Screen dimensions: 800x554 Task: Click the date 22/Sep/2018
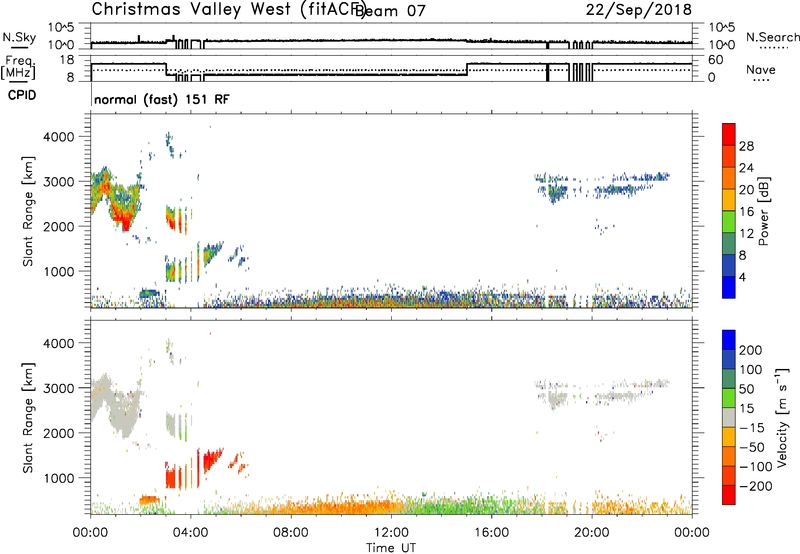coord(638,10)
